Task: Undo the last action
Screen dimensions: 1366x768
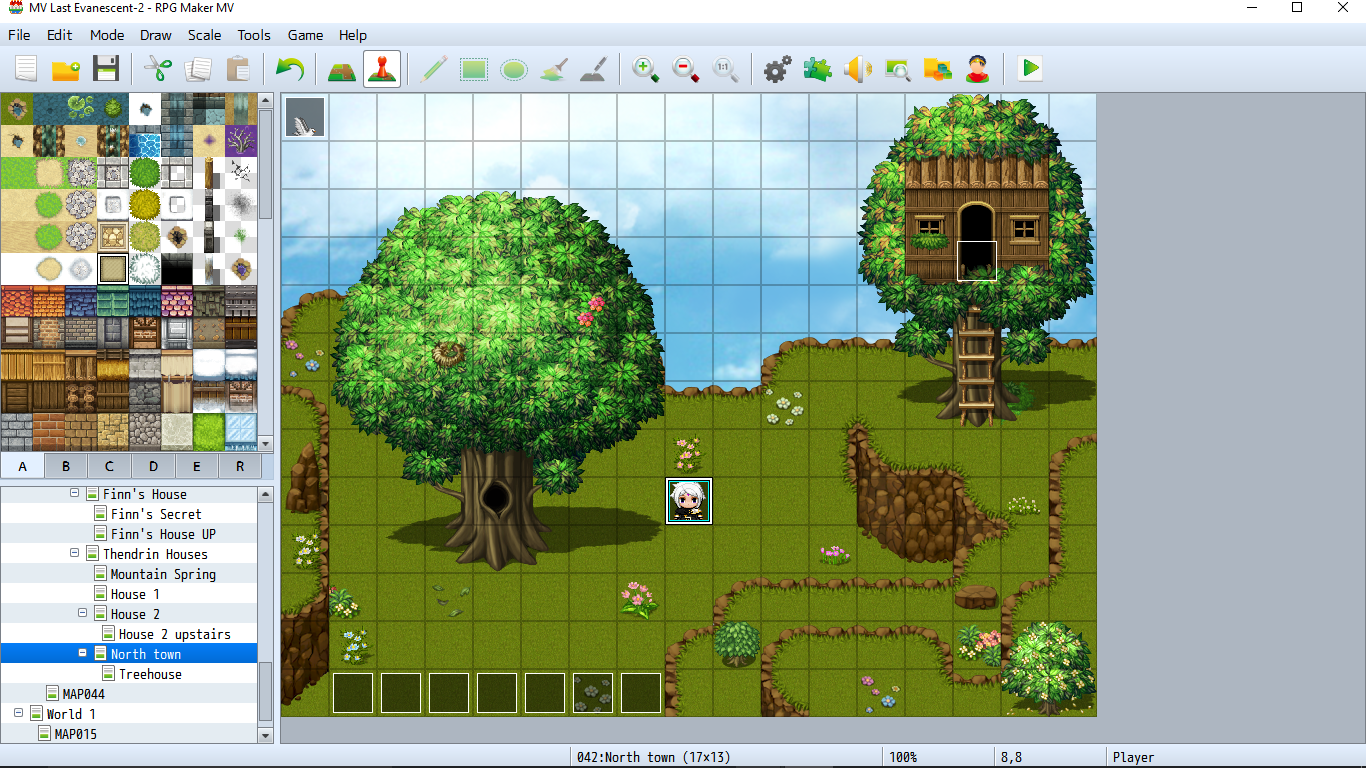Action: click(x=290, y=69)
